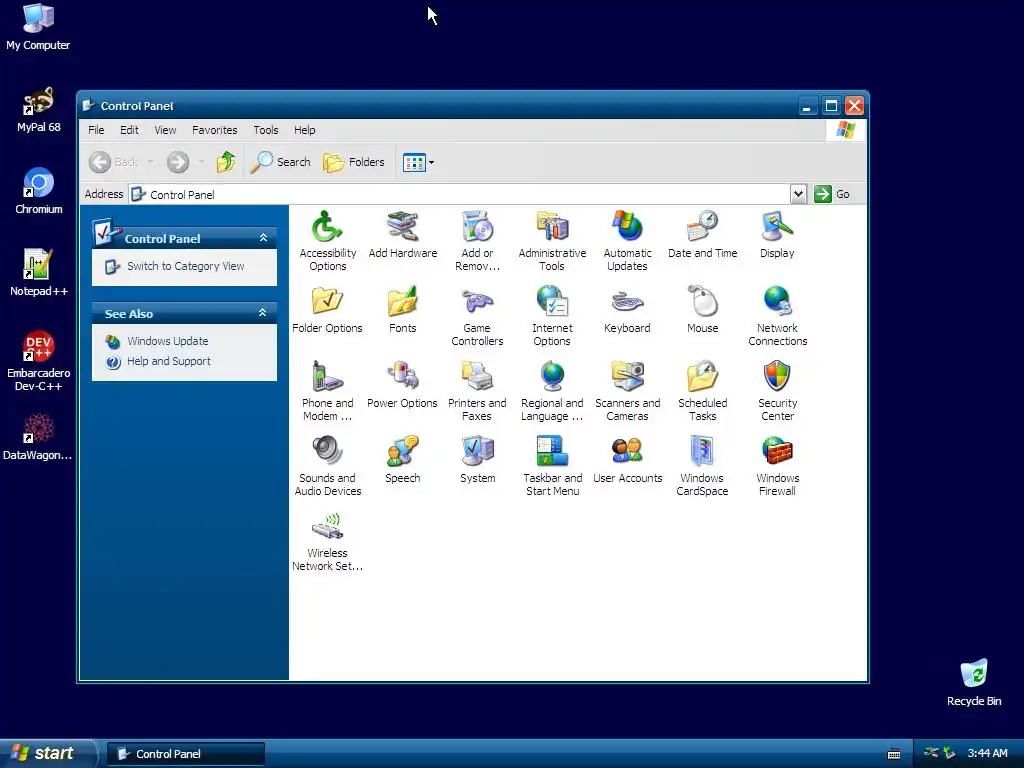
Task: Open Administrative Tools
Action: (552, 240)
